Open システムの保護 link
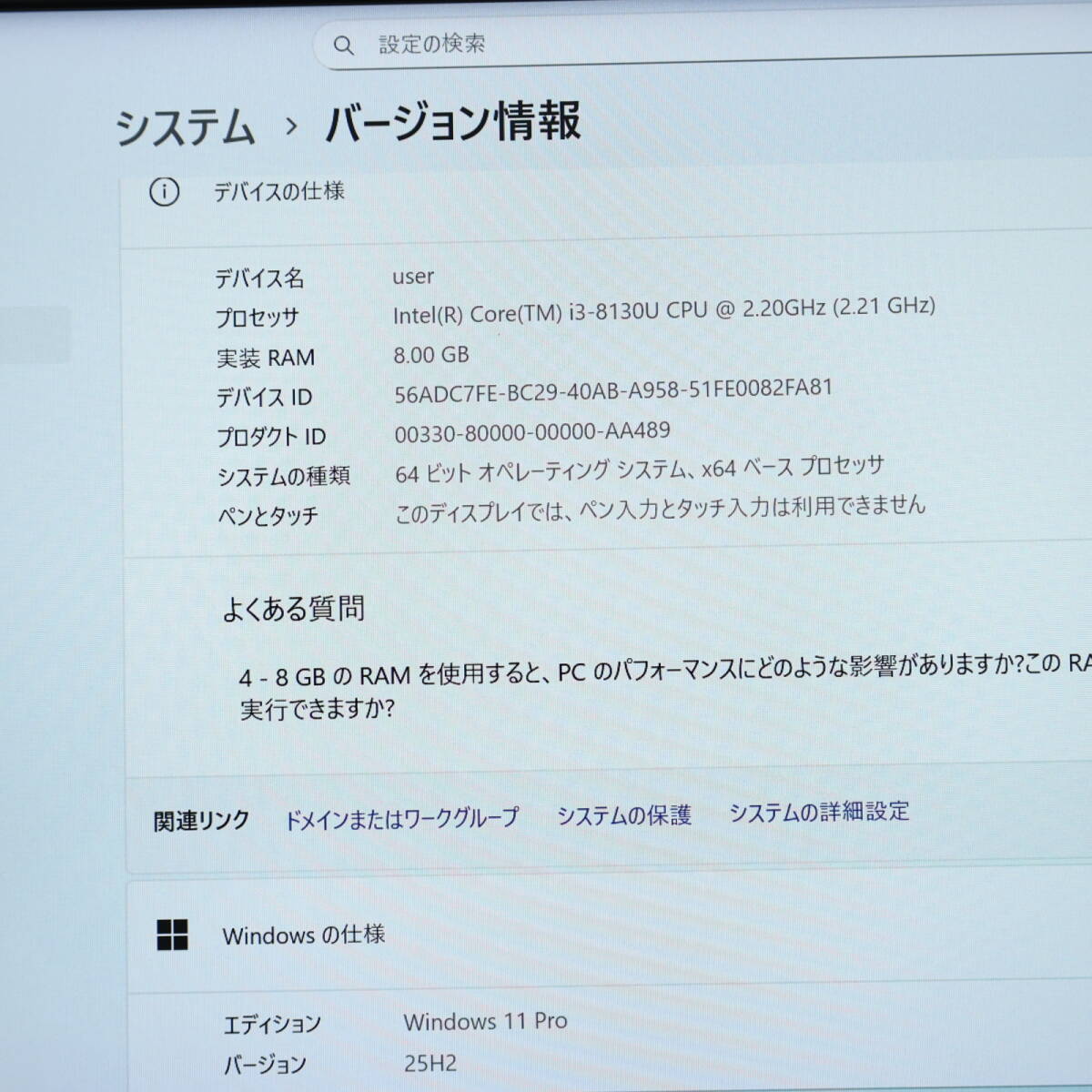This screenshot has height=1092, width=1092. (624, 815)
